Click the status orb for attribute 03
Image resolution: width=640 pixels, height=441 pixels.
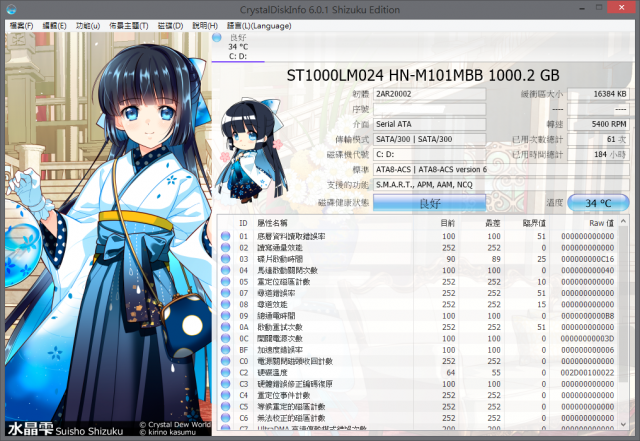click(225, 259)
